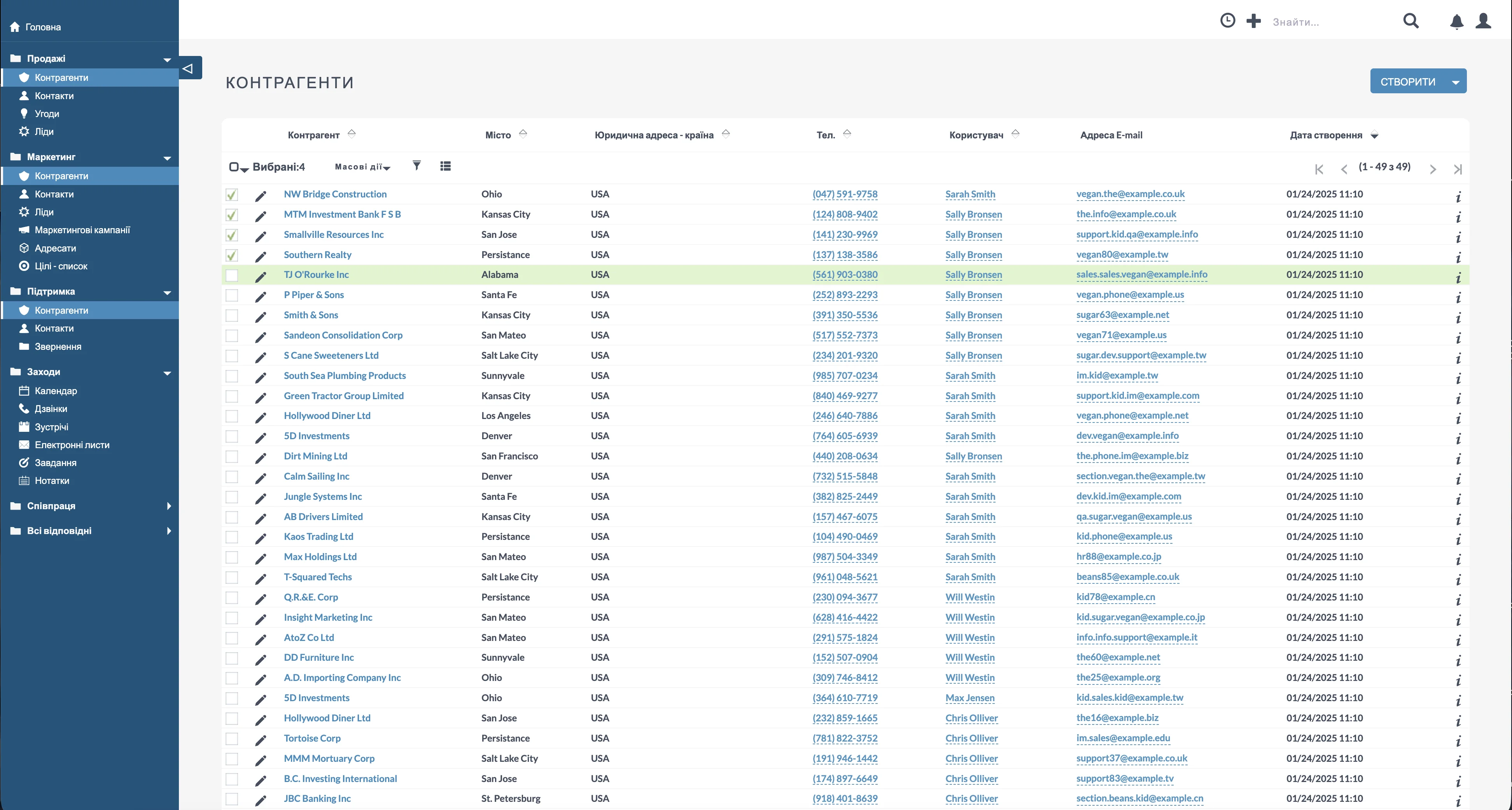Open the Hollywood Diner Ltd Los Angeles account
The height and width of the screenshot is (810, 1512).
pos(327,416)
